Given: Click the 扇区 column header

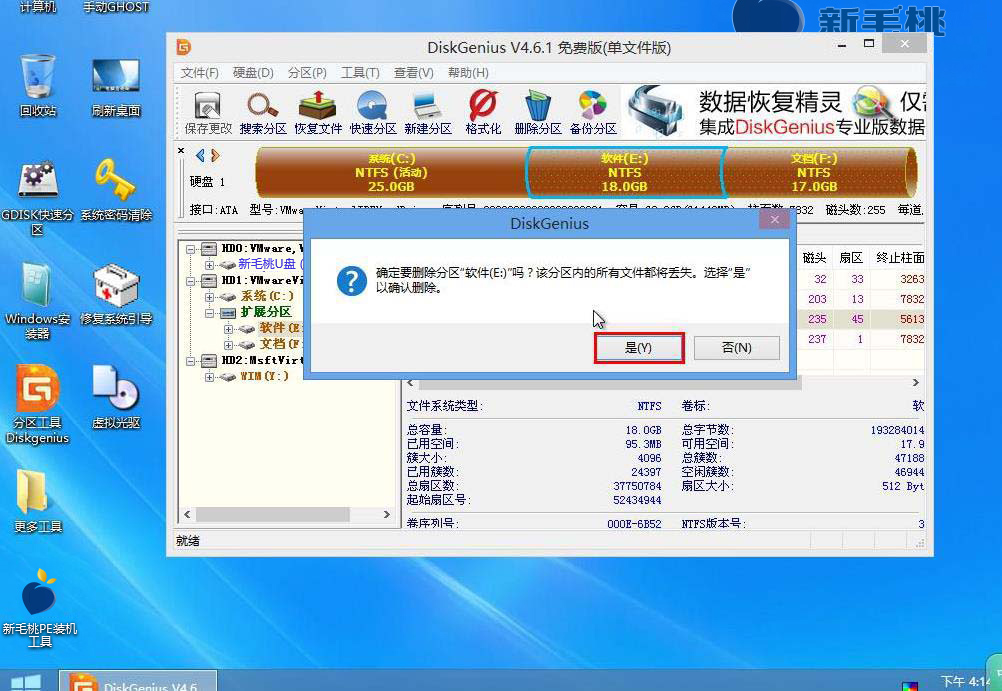Looking at the screenshot, I should click(x=851, y=258).
